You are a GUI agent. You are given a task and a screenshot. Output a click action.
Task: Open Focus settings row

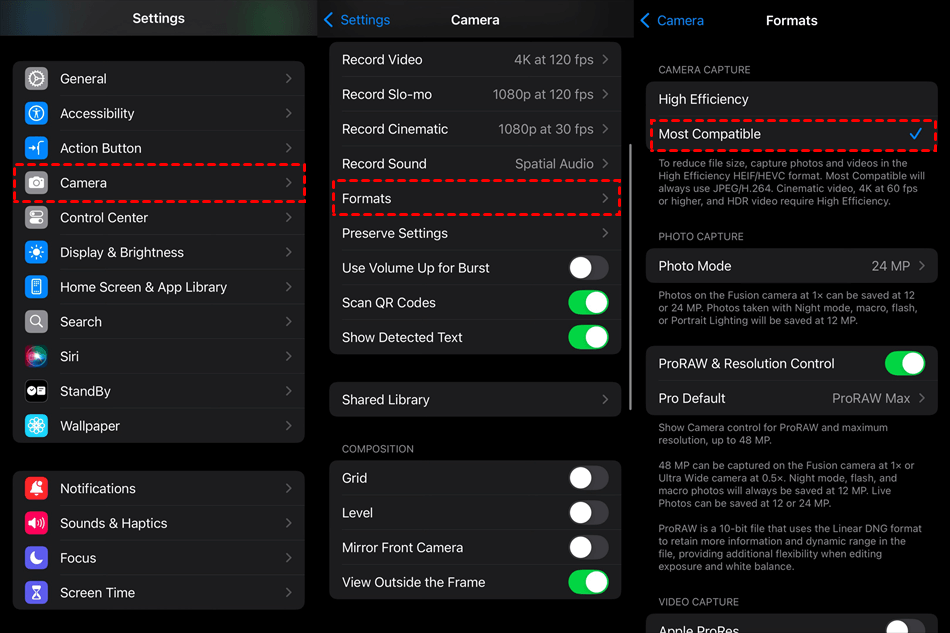tap(159, 558)
